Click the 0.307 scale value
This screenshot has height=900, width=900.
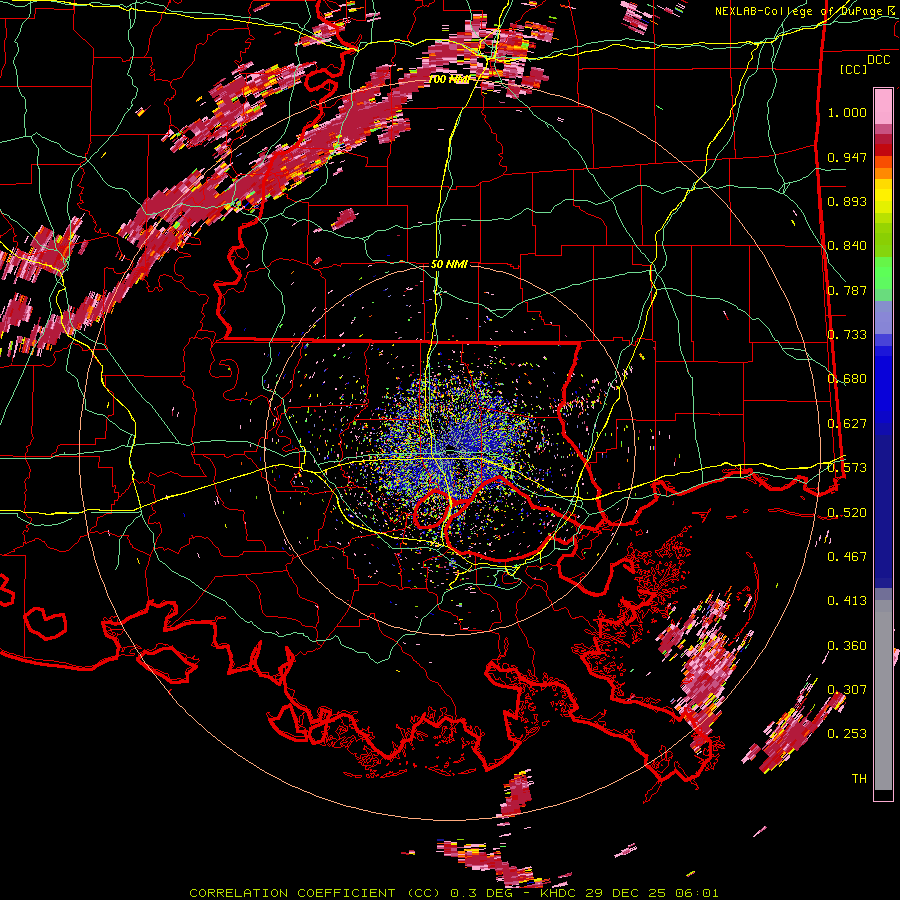847,689
